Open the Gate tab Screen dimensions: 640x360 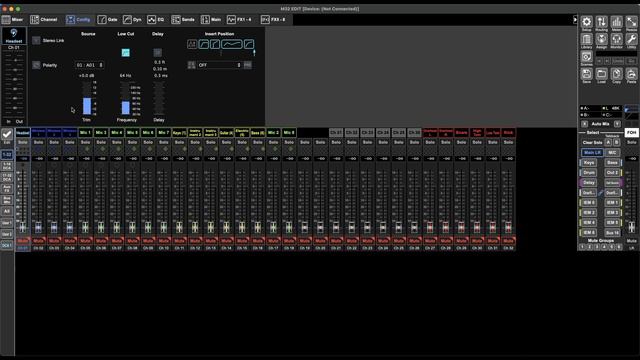coord(108,19)
